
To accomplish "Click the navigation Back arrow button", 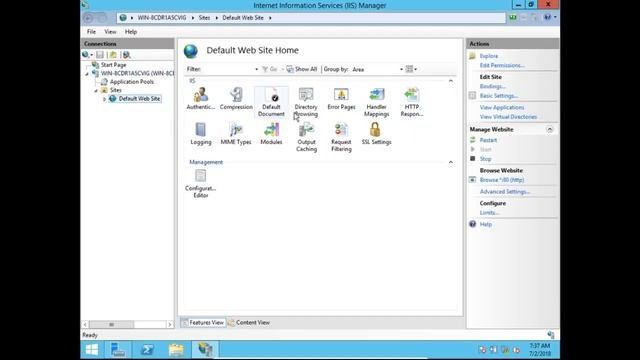I will coord(88,18).
